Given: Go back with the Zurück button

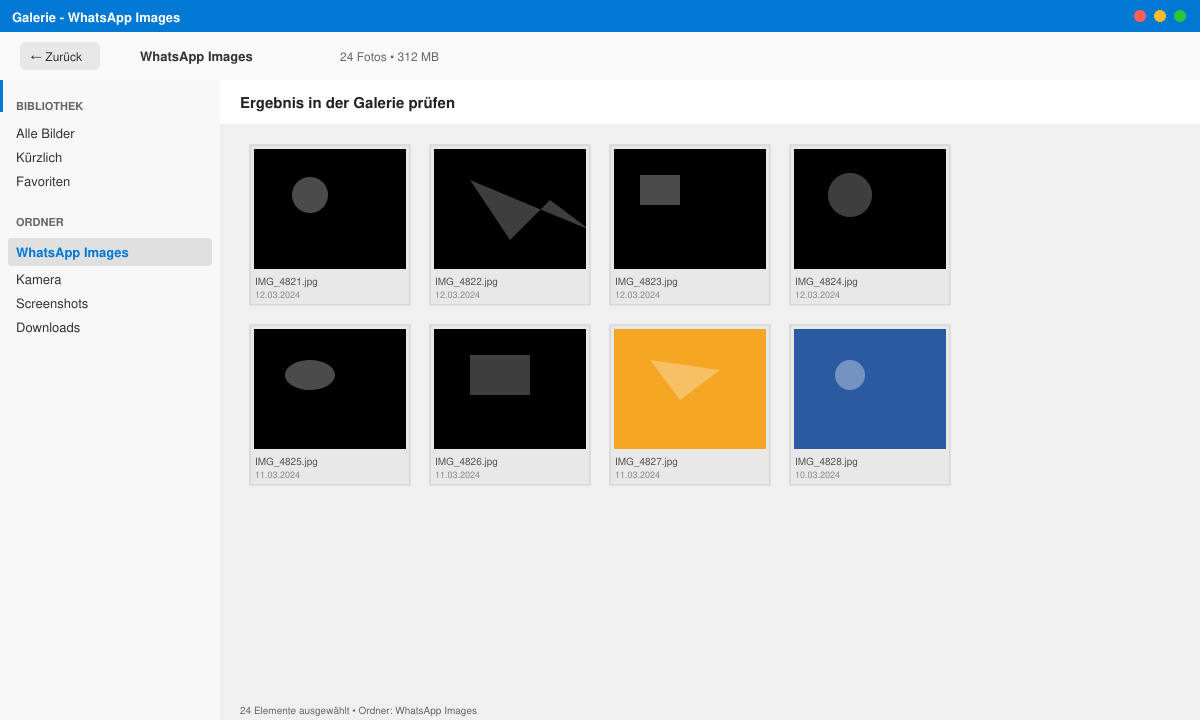Looking at the screenshot, I should click(x=60, y=56).
